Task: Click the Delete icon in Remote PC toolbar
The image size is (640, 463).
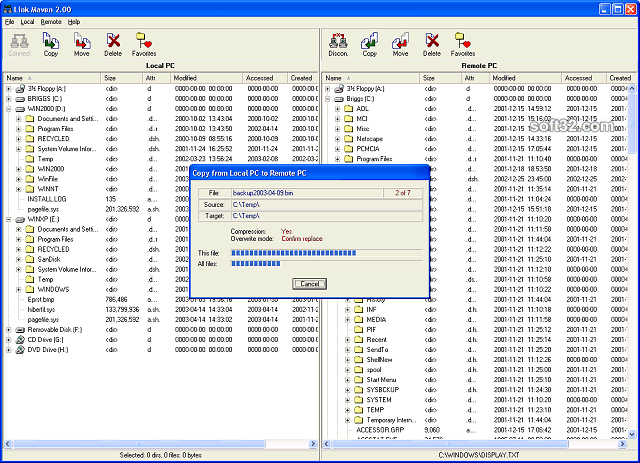Action: click(x=432, y=45)
